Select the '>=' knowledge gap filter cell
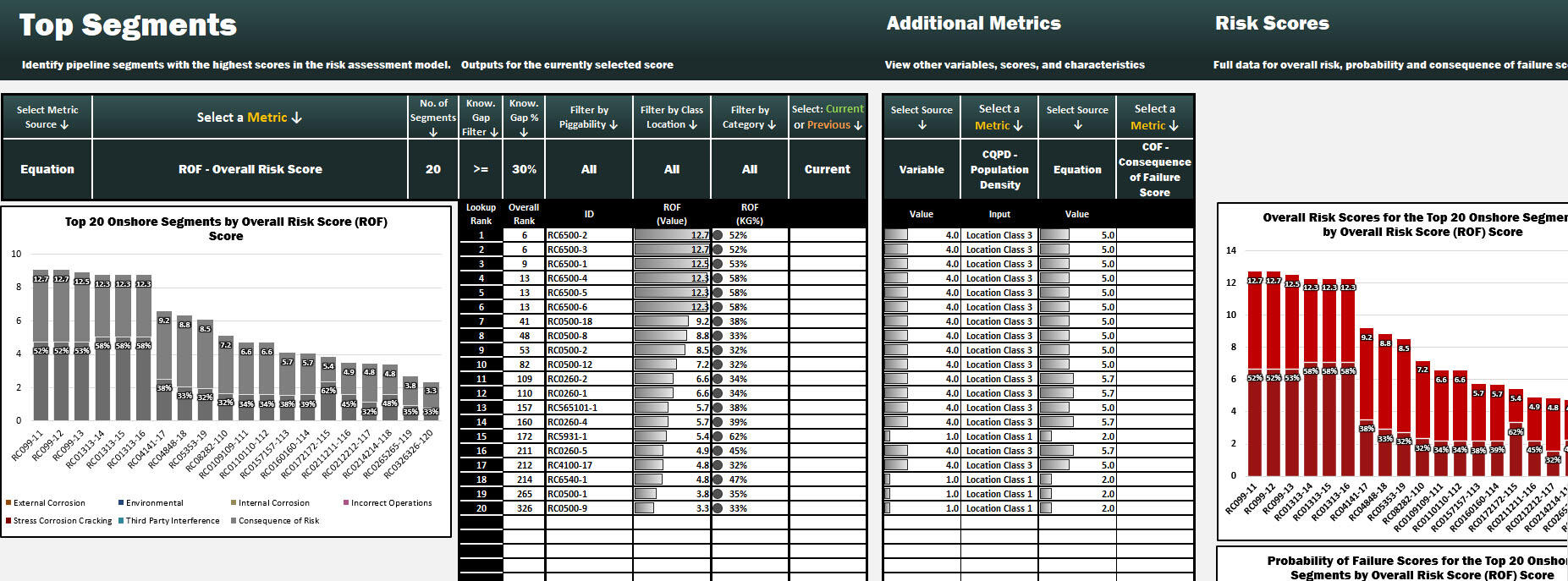This screenshot has height=581, width=1568. click(x=480, y=169)
